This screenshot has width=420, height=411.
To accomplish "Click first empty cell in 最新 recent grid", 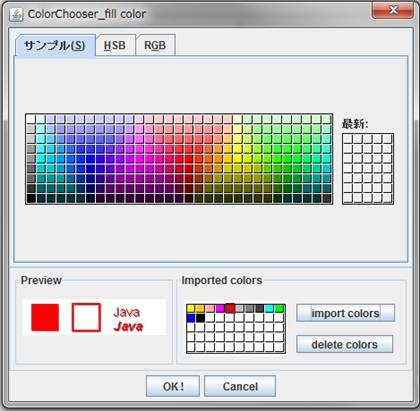I will [348, 139].
